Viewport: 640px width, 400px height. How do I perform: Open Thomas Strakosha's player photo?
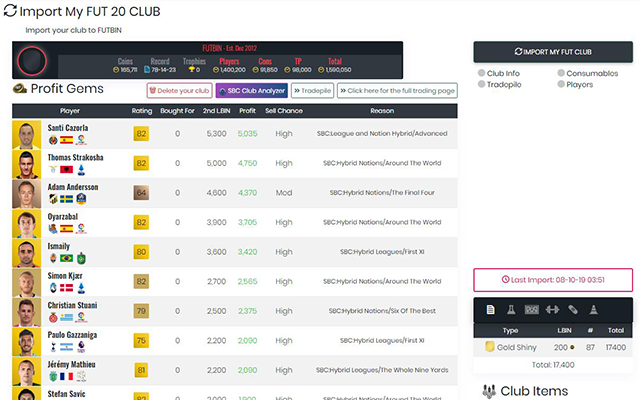coord(27,164)
